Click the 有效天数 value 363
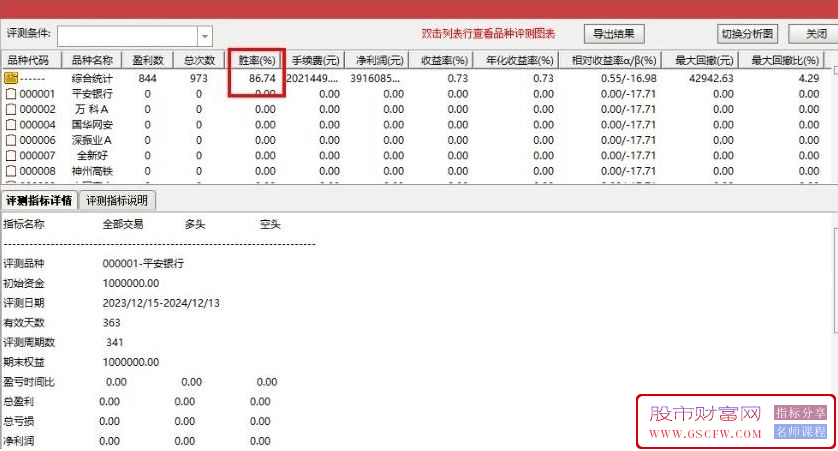838x451 pixels. tap(112, 323)
